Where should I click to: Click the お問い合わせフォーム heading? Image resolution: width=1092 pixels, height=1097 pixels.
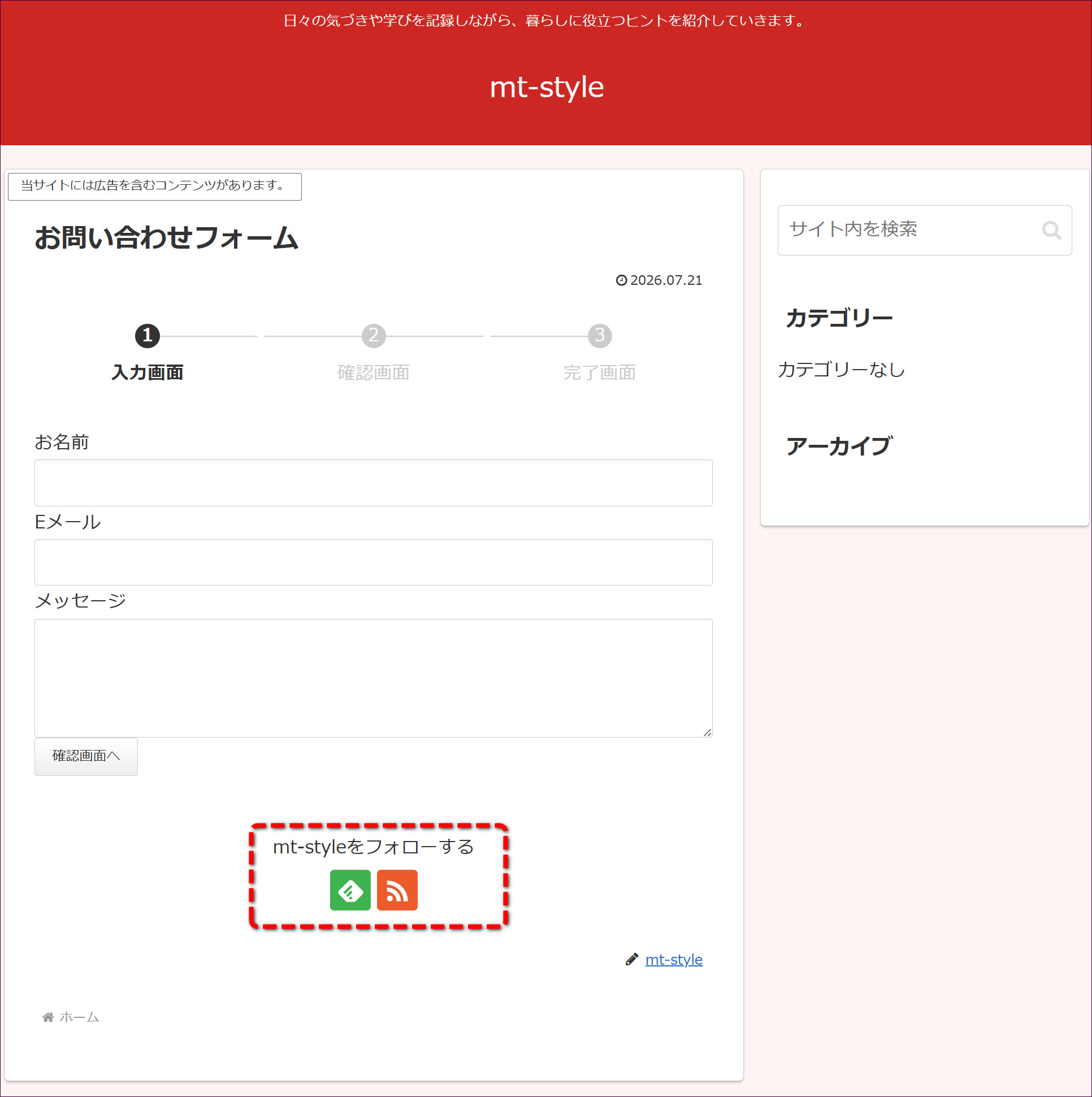tap(166, 237)
